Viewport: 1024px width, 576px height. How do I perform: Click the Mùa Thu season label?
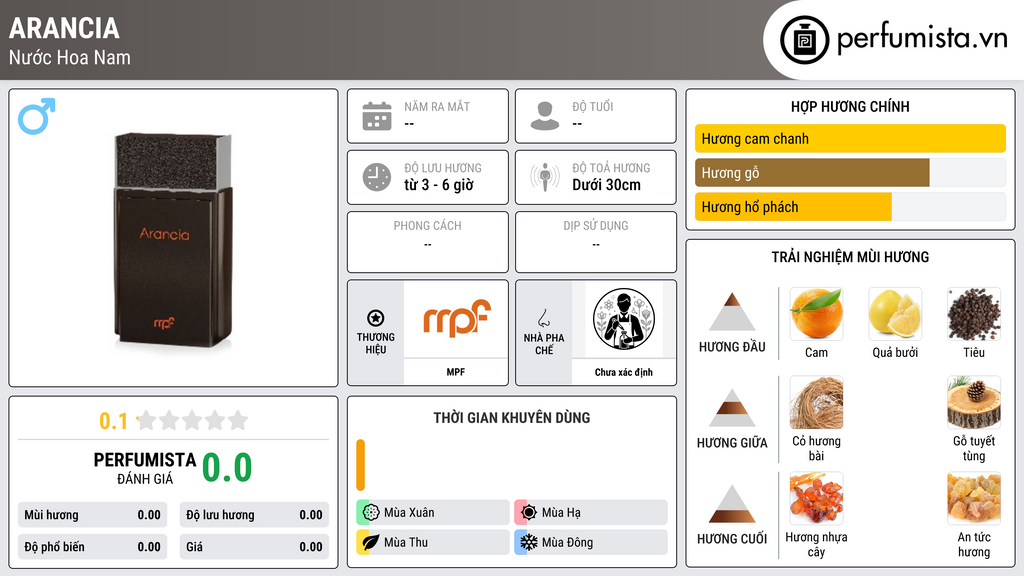(406, 542)
